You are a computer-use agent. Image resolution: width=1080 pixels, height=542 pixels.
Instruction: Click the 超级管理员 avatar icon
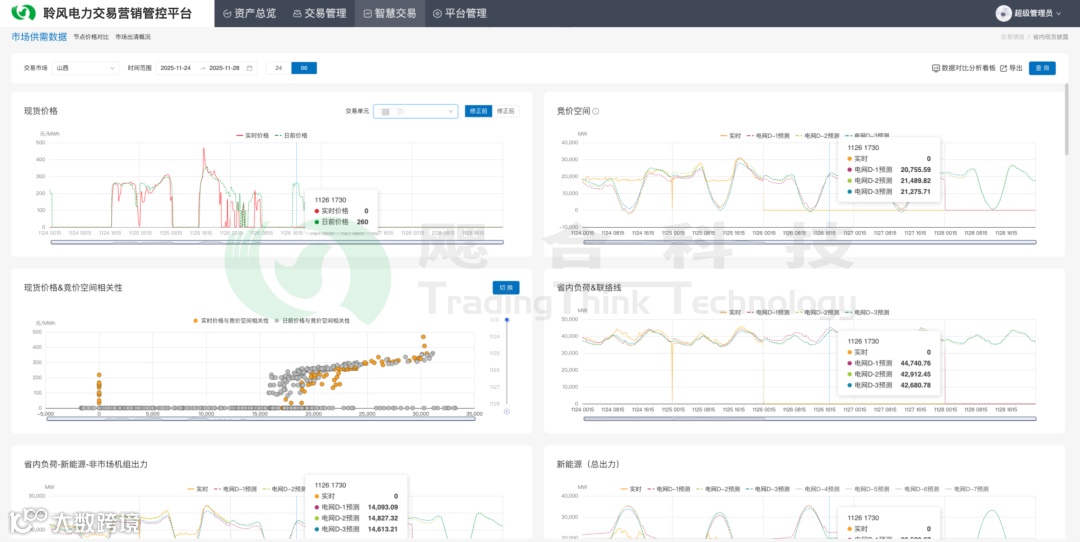click(x=1004, y=13)
